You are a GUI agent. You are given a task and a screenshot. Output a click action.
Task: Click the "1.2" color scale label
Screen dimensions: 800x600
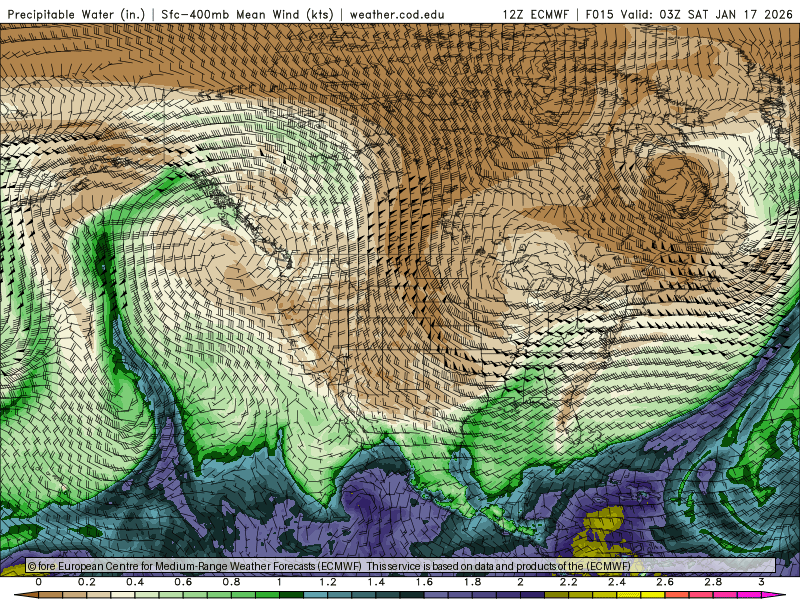click(x=328, y=582)
